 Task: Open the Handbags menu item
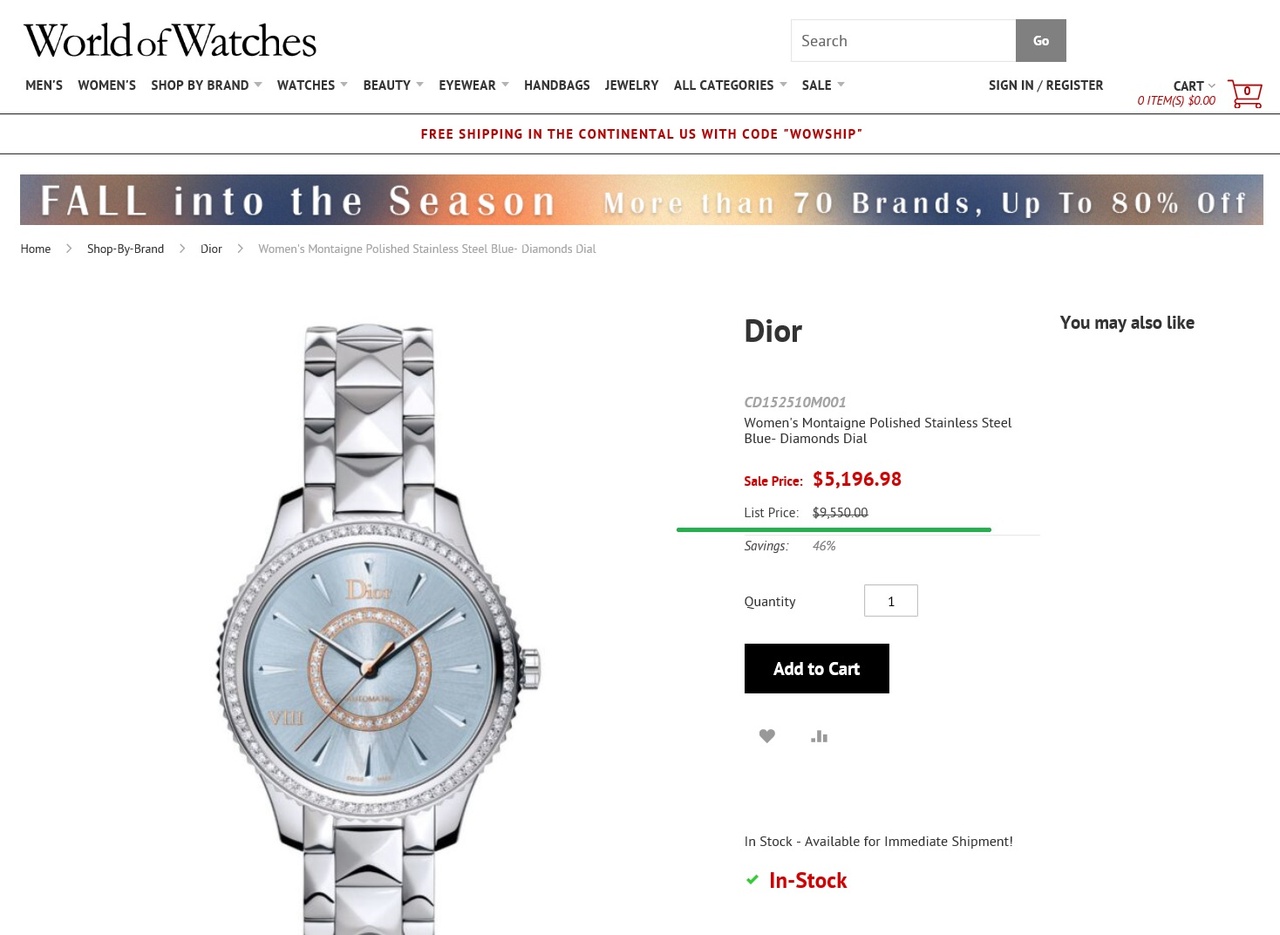point(557,85)
